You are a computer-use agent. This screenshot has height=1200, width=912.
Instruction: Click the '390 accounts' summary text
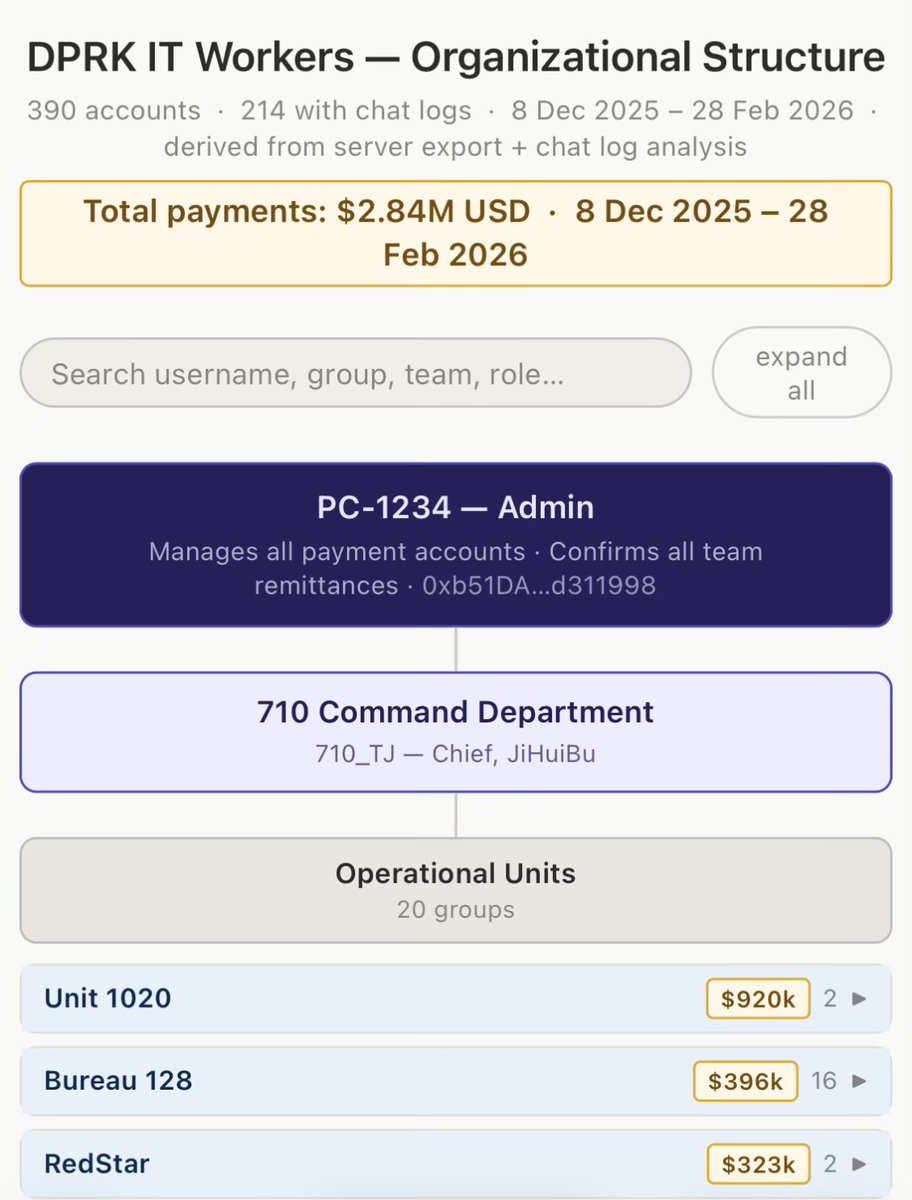tap(113, 110)
